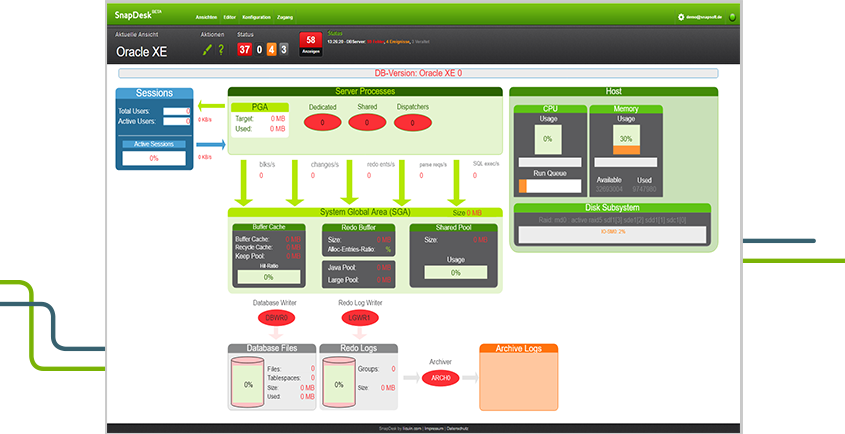
Task: Click the Memory Used value 9747980
Action: click(x=645, y=189)
